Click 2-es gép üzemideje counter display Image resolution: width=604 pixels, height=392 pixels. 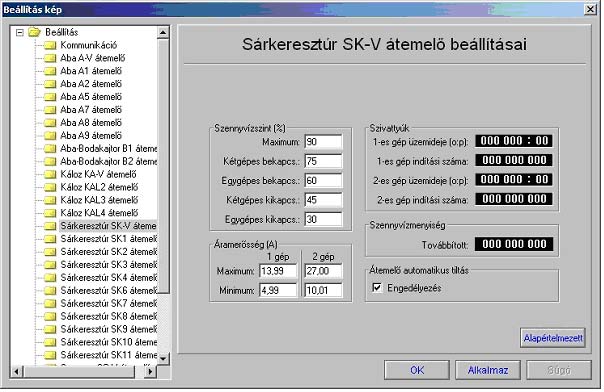[514, 179]
